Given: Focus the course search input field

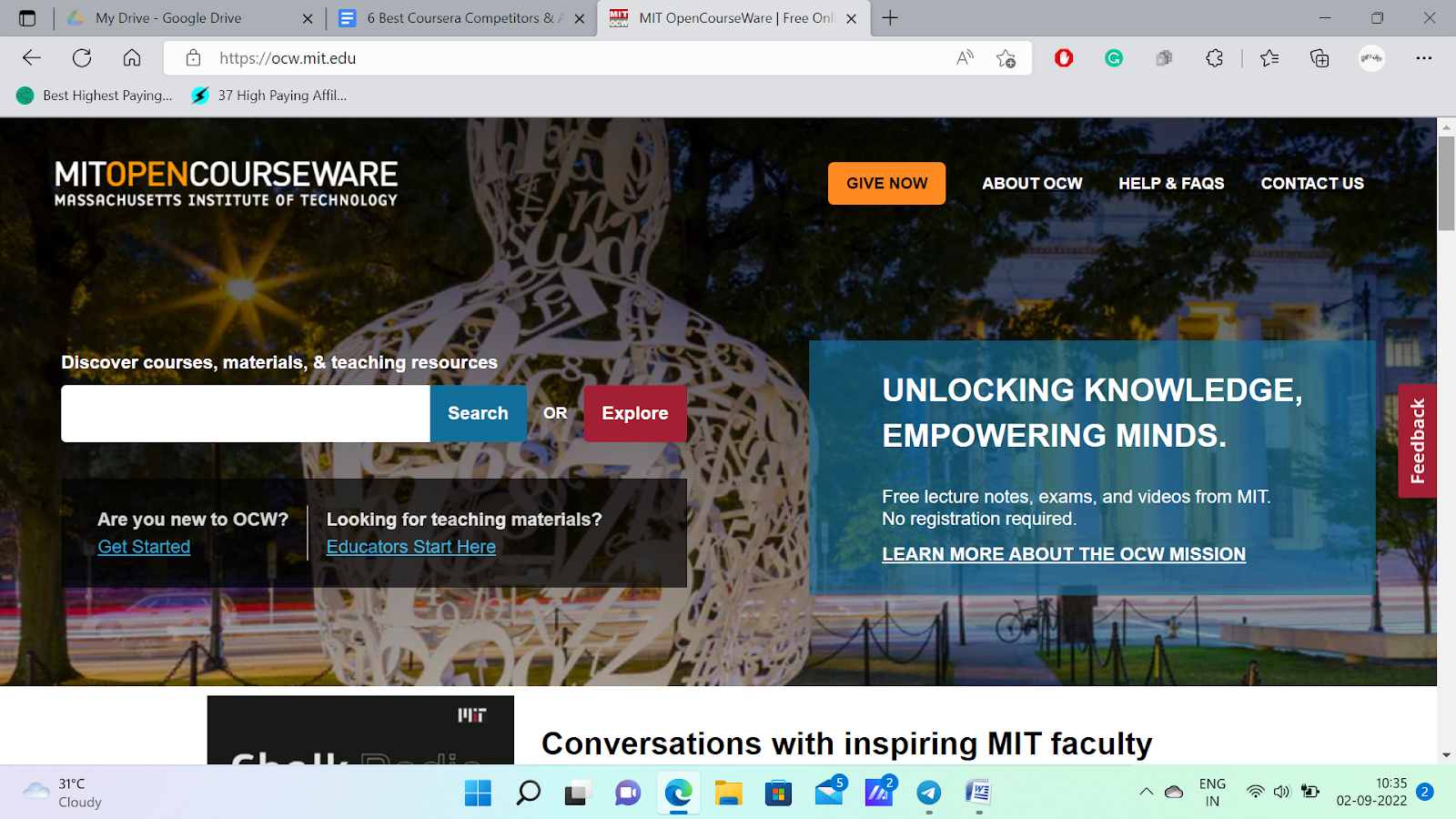Looking at the screenshot, I should (246, 413).
